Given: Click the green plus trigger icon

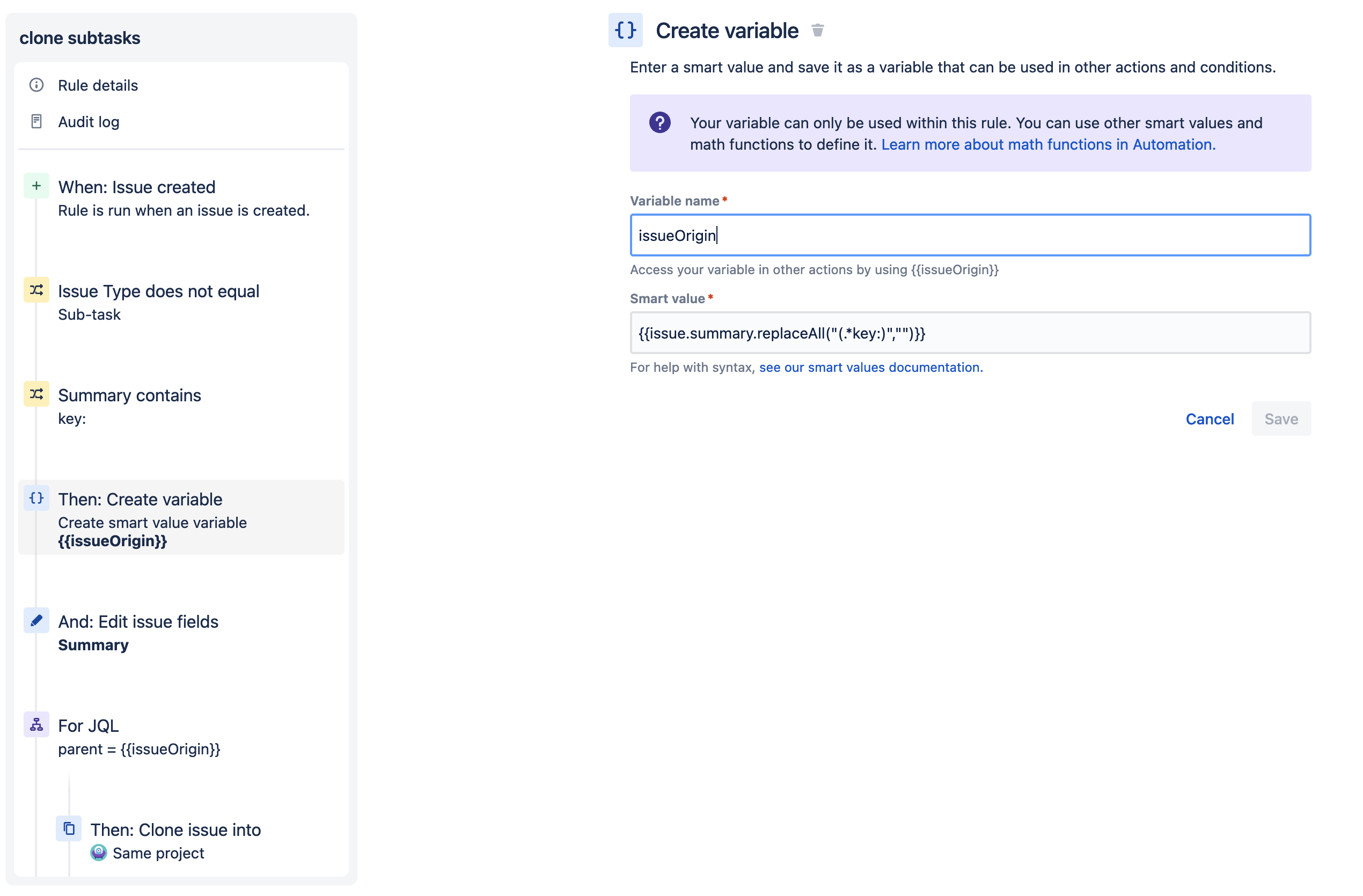Looking at the screenshot, I should click(x=36, y=186).
